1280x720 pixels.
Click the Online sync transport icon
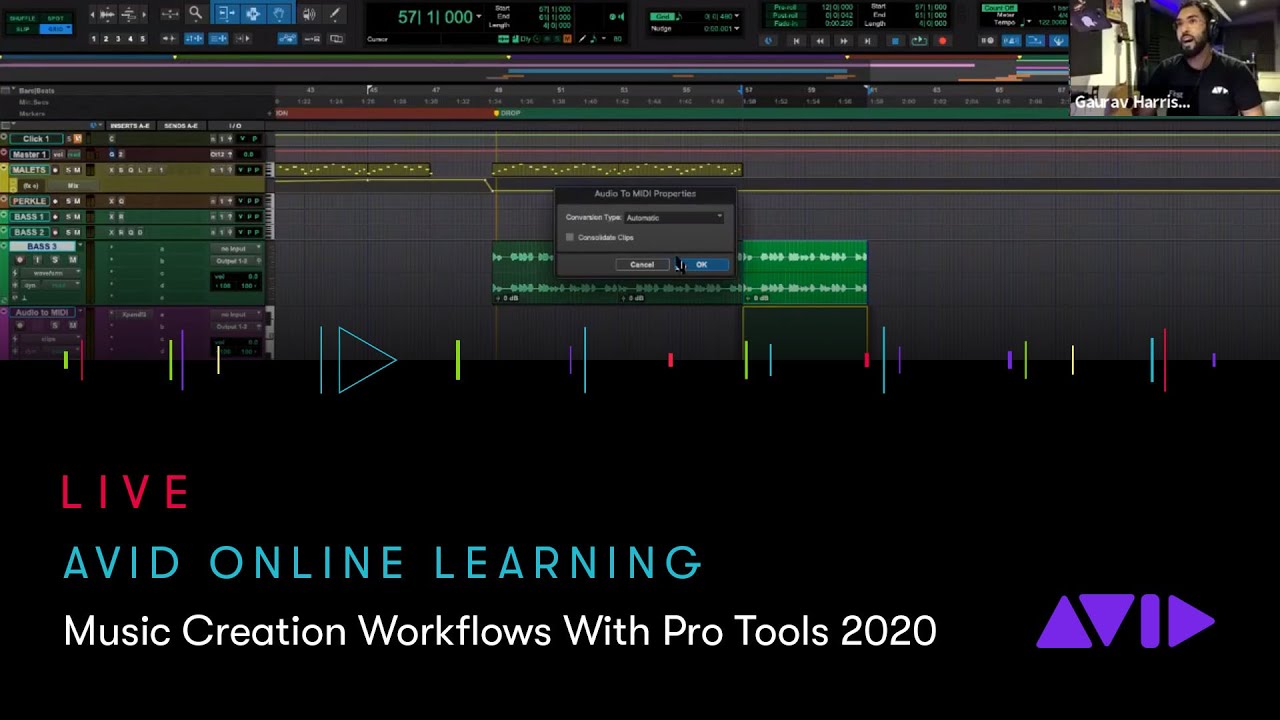[768, 41]
